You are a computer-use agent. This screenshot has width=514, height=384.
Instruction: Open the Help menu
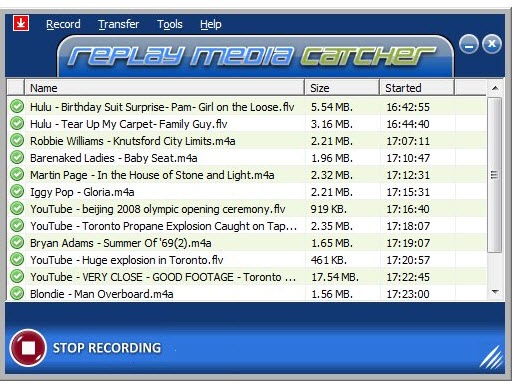coord(211,24)
